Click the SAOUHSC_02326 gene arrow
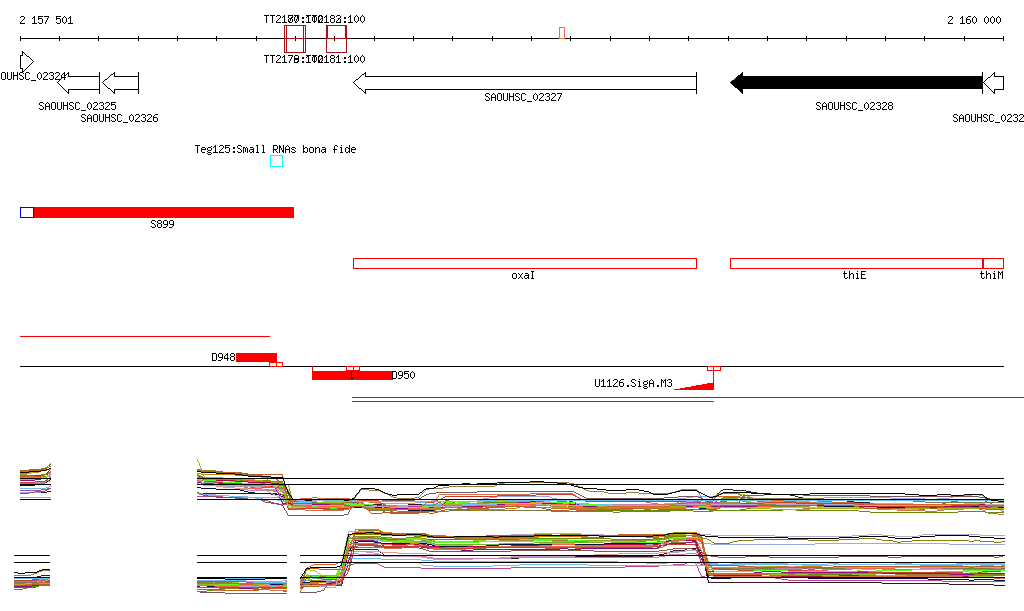The image size is (1024, 611). tap(121, 83)
